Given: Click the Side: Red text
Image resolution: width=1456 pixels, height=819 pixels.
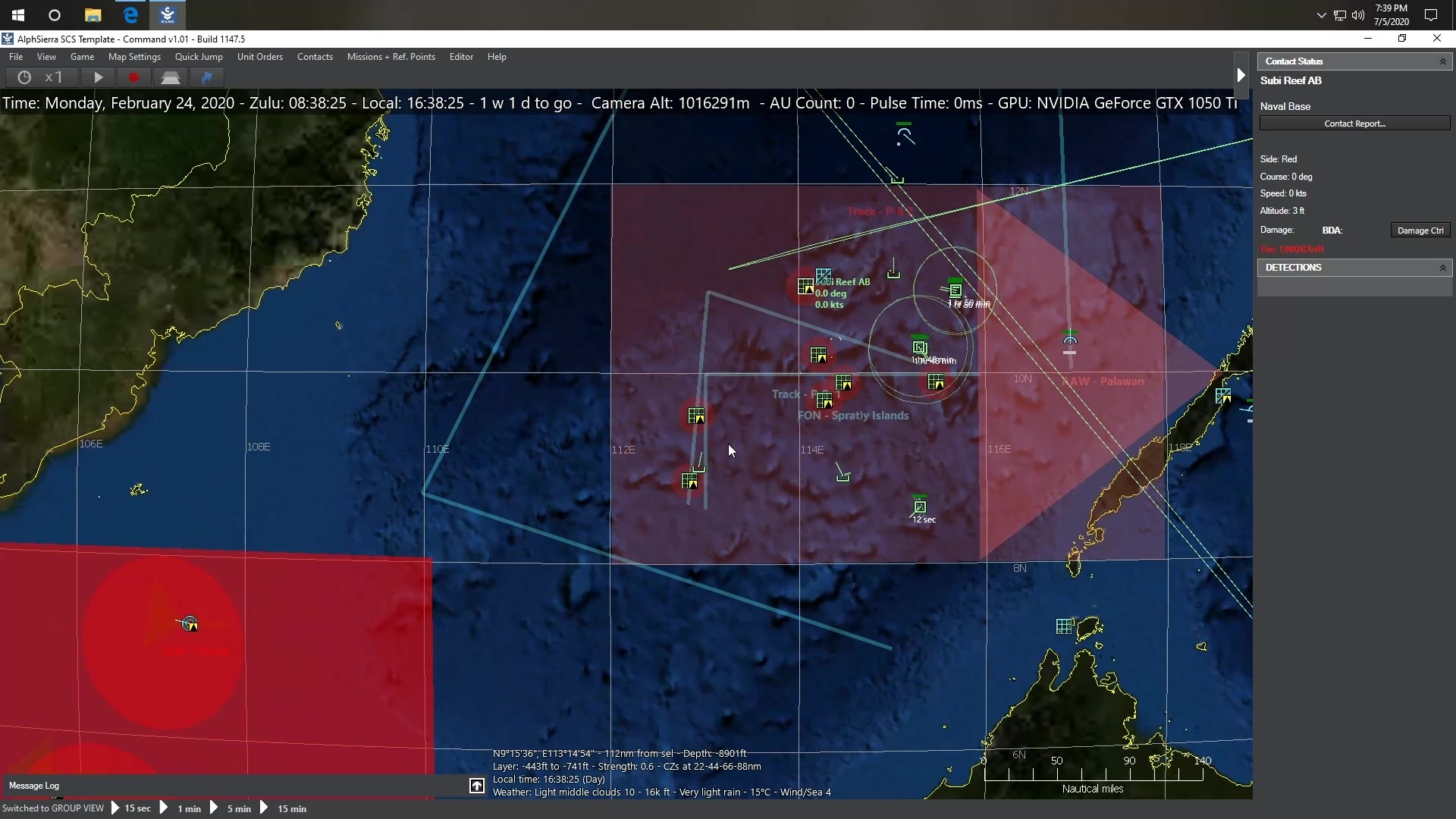Looking at the screenshot, I should (1279, 159).
